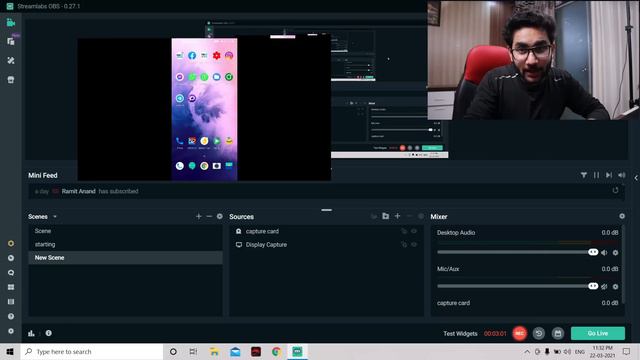Open performance stats bar chart icon
The width and height of the screenshot is (640, 360).
pyautogui.click(x=31, y=333)
